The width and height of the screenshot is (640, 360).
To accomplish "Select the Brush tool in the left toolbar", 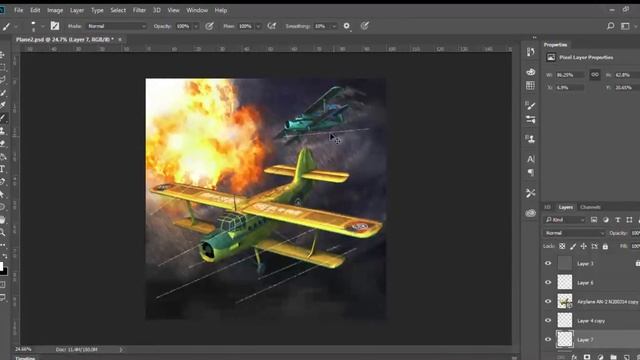I will tap(3, 118).
